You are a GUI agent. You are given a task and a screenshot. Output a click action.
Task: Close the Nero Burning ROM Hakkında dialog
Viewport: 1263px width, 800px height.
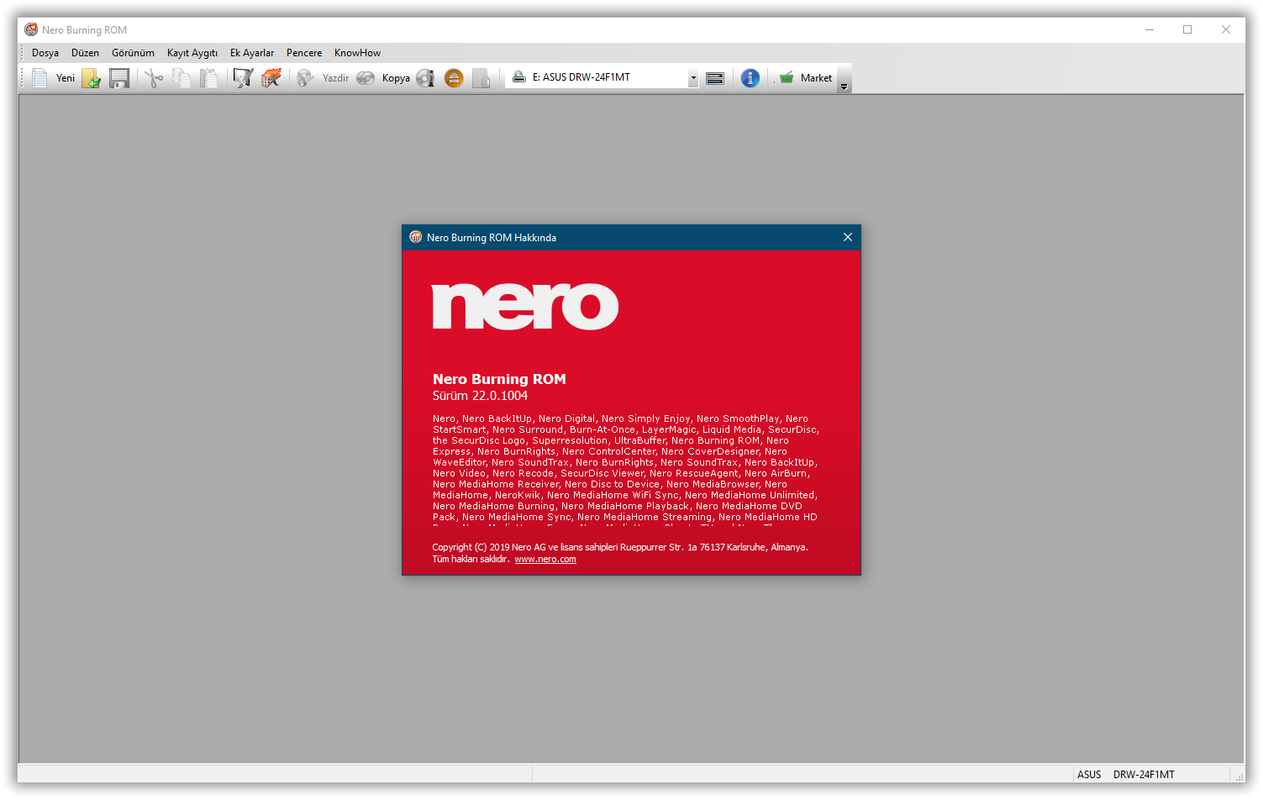click(x=848, y=237)
